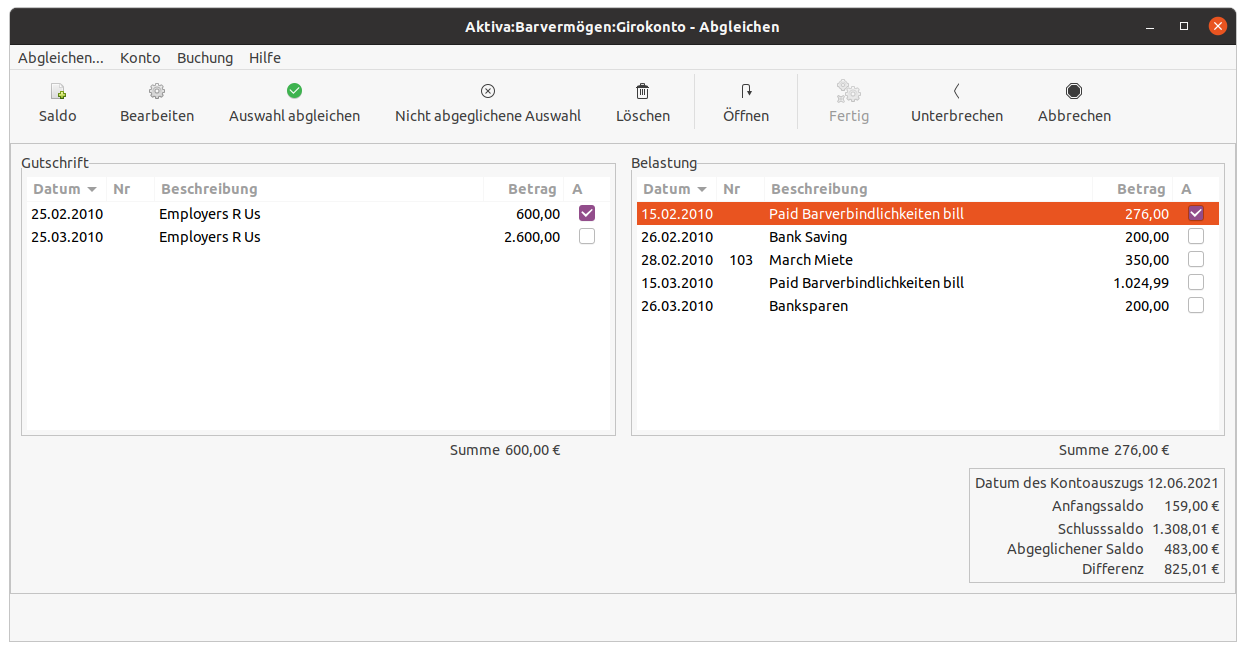Open the Hilfe menu
Viewport: 1246px width, 651px height.
tap(265, 58)
